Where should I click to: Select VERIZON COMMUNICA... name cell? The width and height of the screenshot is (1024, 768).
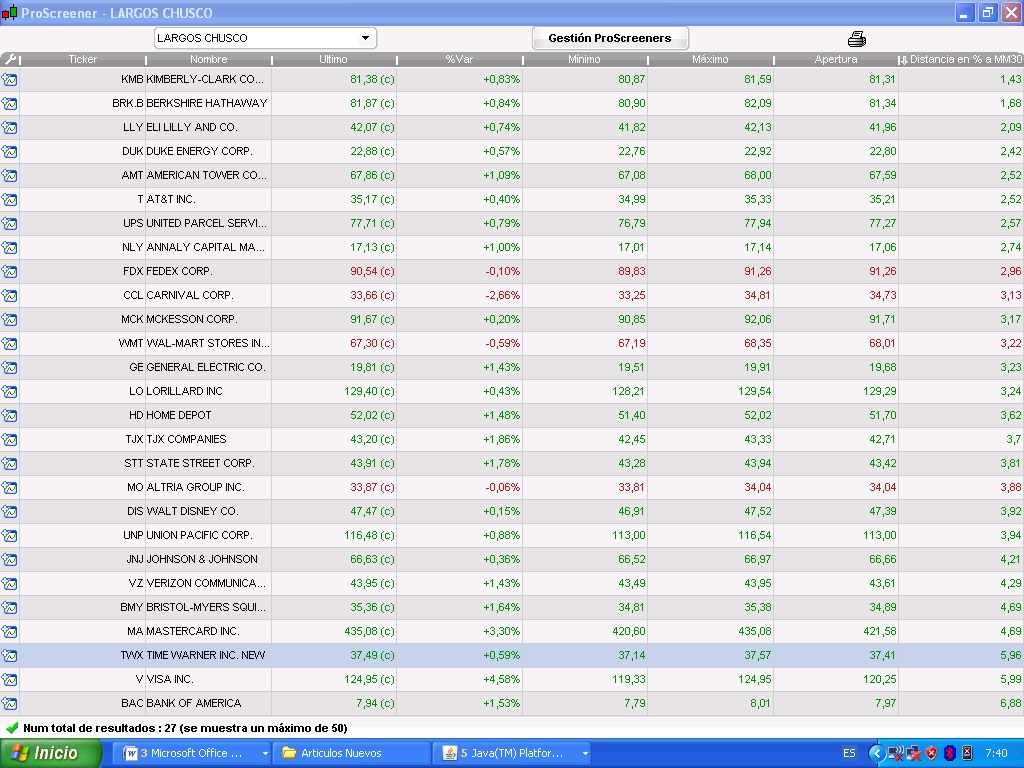pos(208,583)
